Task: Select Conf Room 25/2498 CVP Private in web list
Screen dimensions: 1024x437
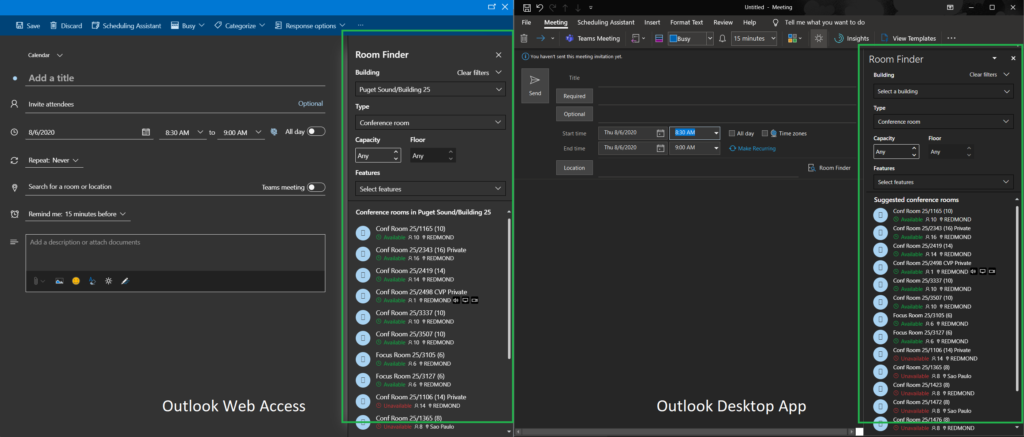Action: (431, 296)
